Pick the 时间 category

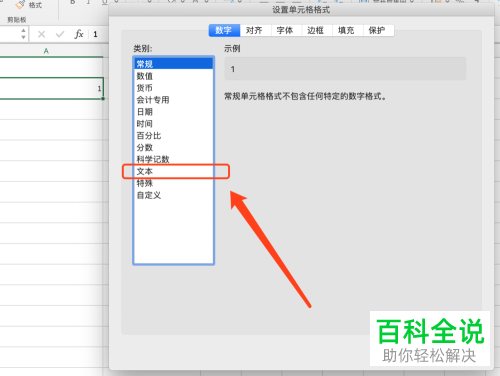tap(173, 124)
